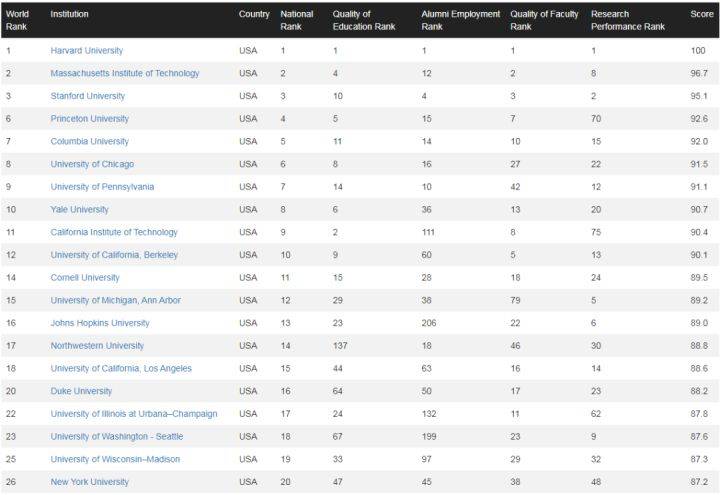Click the Research Performance Rank header

tap(628, 20)
